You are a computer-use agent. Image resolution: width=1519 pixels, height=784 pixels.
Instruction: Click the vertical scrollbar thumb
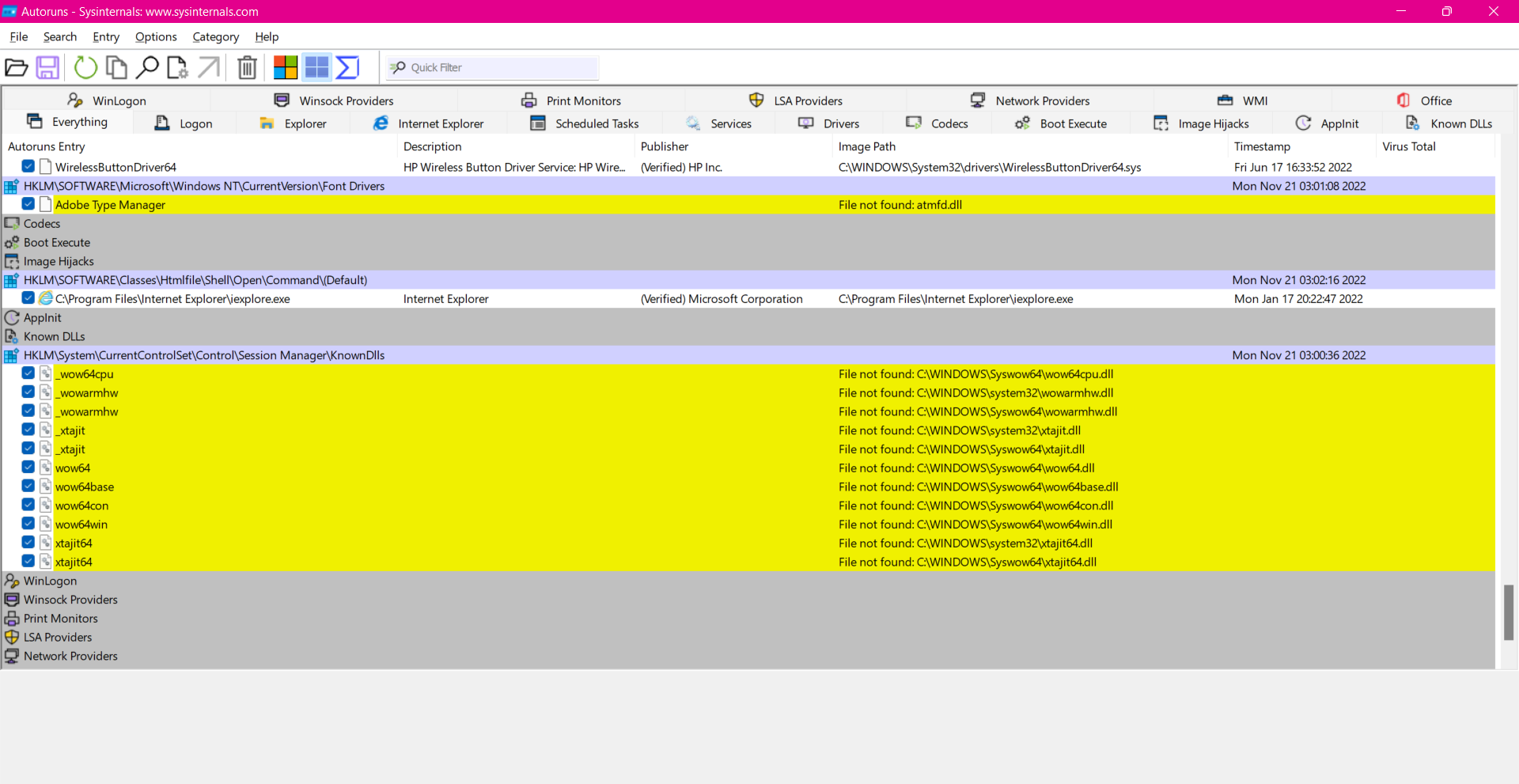point(1509,612)
